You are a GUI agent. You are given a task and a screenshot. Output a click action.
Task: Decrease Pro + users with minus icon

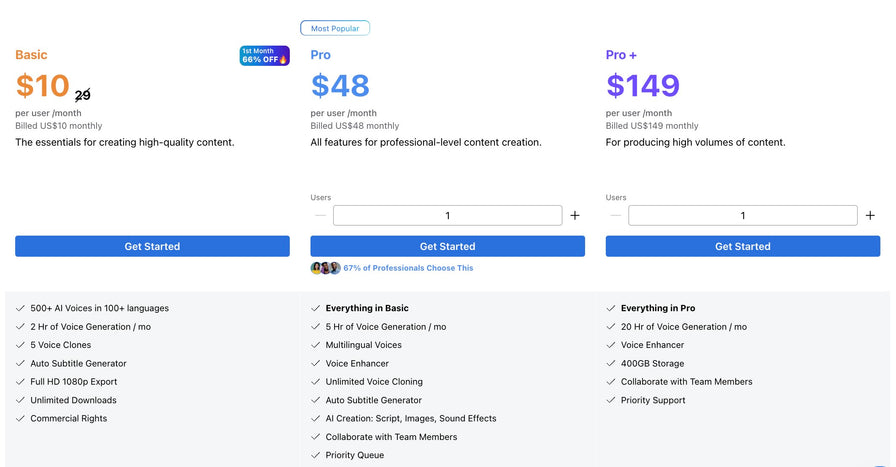pyautogui.click(x=615, y=215)
